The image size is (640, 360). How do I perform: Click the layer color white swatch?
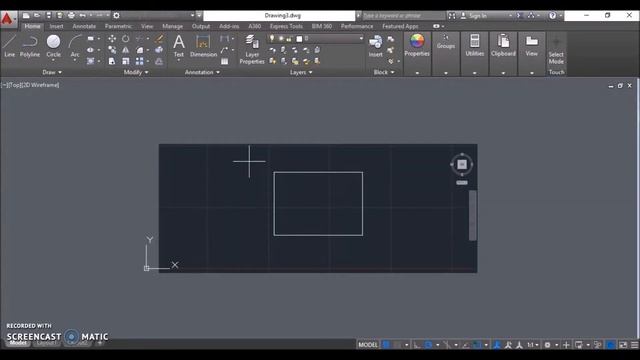(x=299, y=39)
